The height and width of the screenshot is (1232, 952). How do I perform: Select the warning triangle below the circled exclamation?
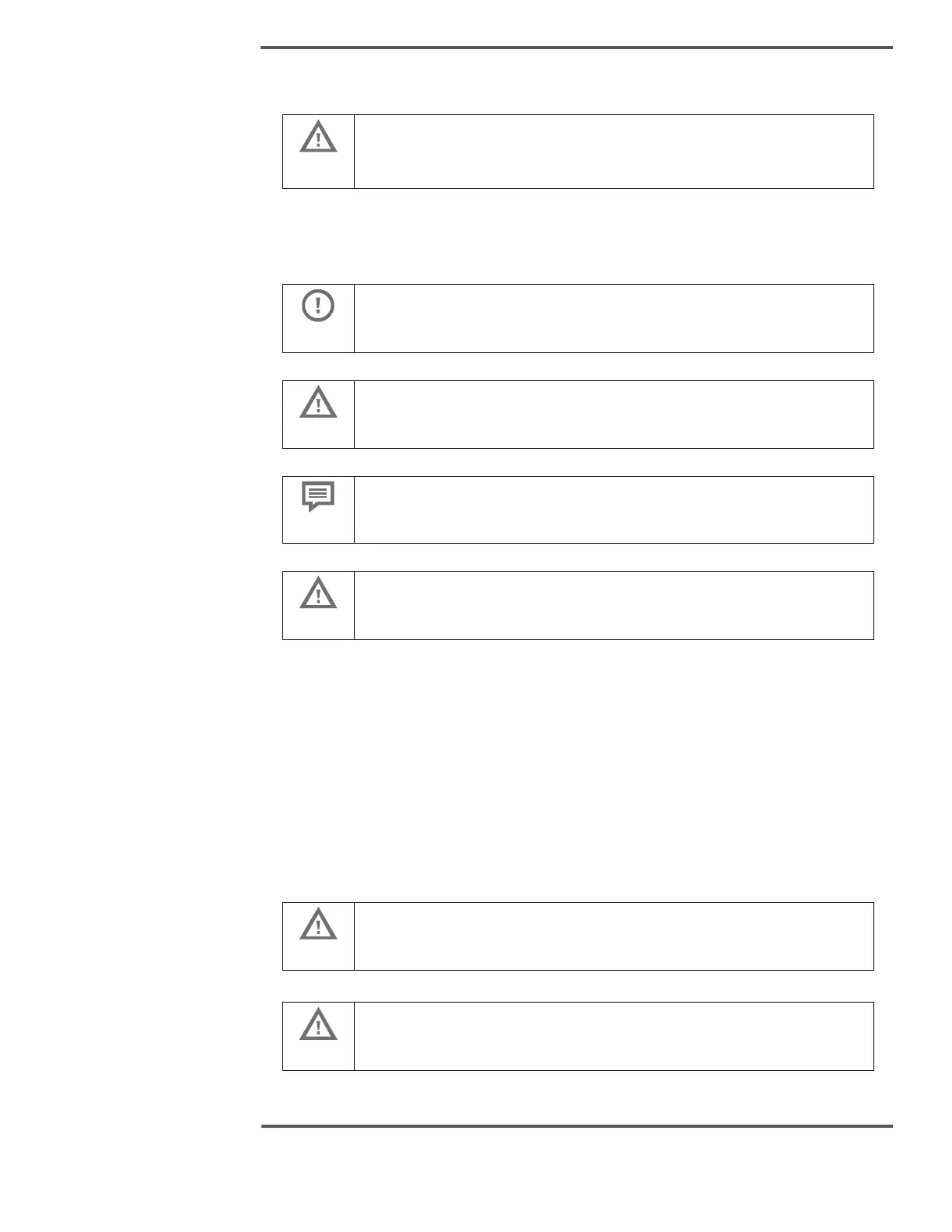pos(318,404)
